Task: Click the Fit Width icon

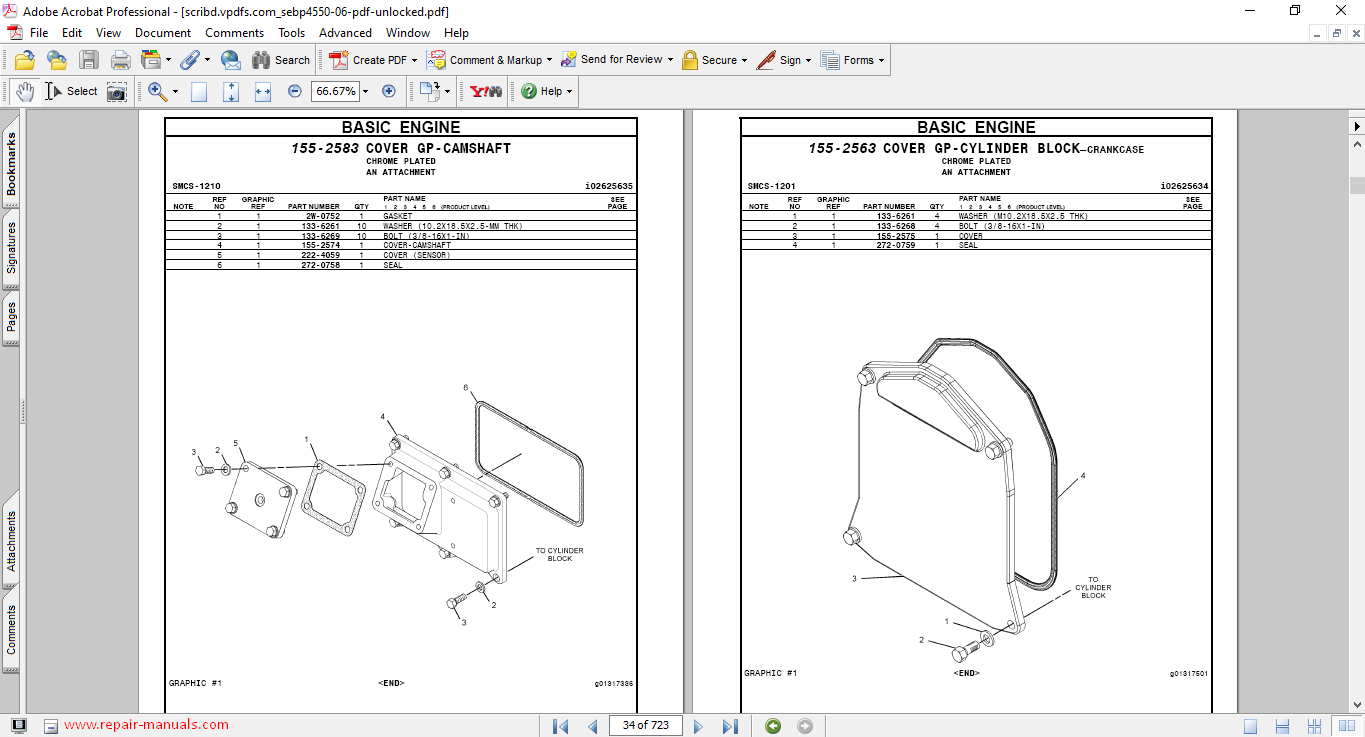Action: coord(263,92)
